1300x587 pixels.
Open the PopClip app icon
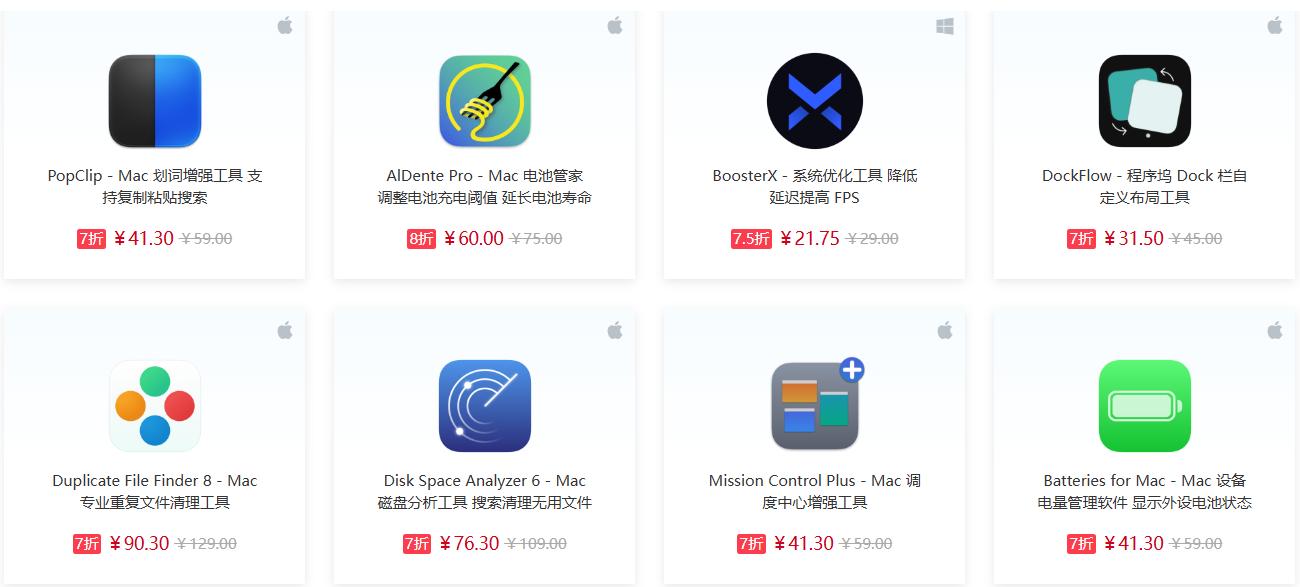coord(155,101)
